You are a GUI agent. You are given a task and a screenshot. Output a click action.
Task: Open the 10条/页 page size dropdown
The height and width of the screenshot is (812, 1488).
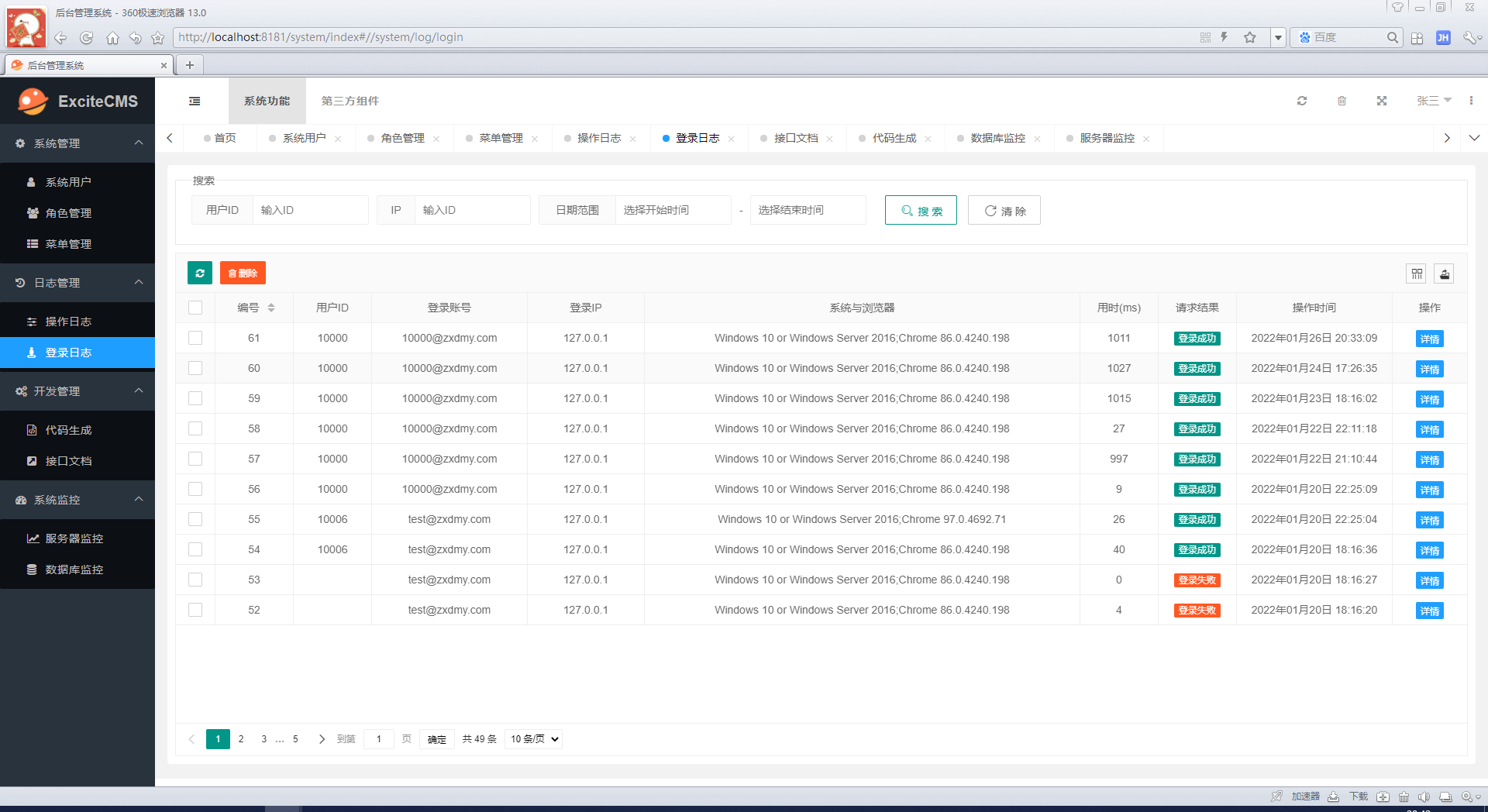click(x=532, y=739)
